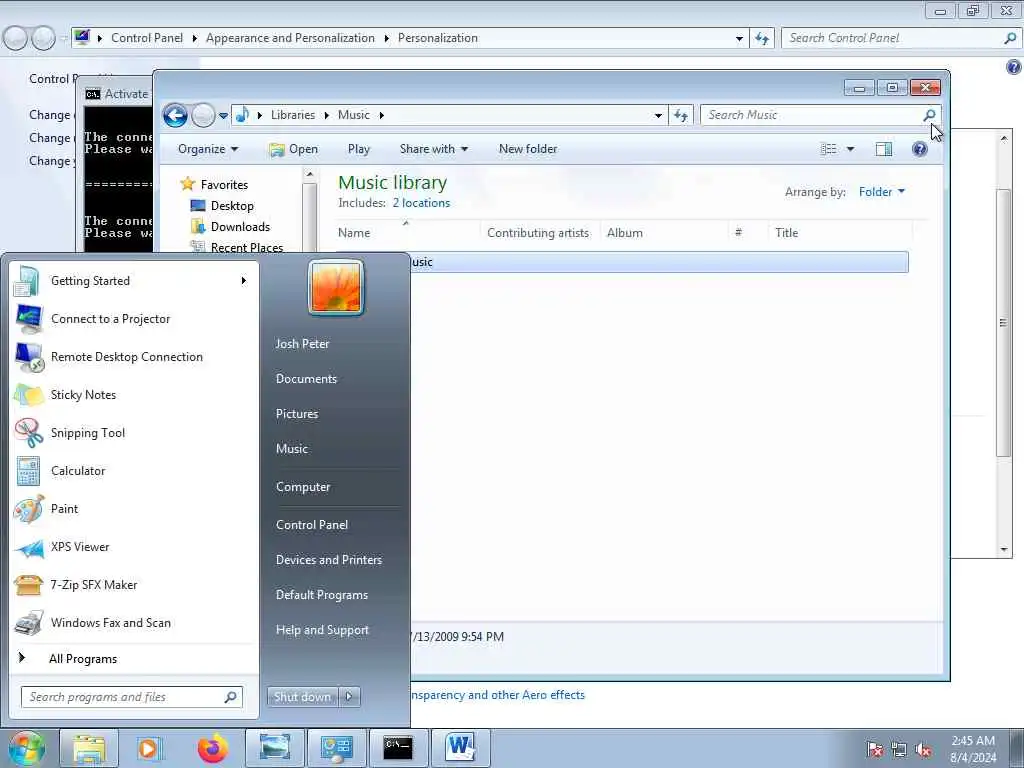Click the Windows Start orb
This screenshot has height=768, width=1024.
(26, 748)
